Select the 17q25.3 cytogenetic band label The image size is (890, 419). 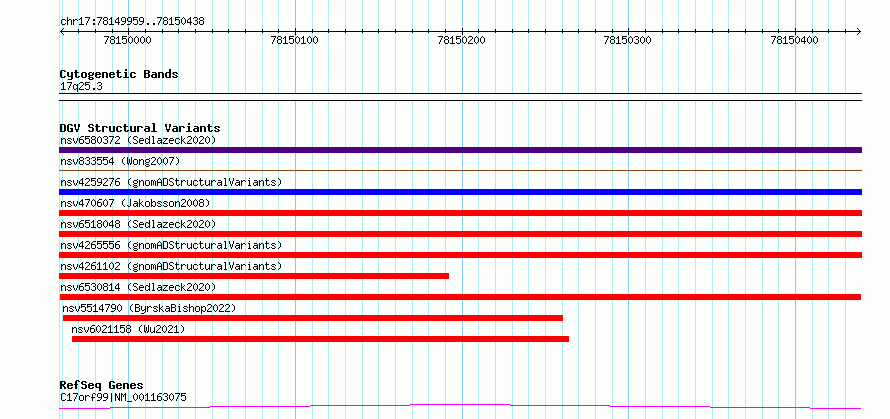[81, 87]
